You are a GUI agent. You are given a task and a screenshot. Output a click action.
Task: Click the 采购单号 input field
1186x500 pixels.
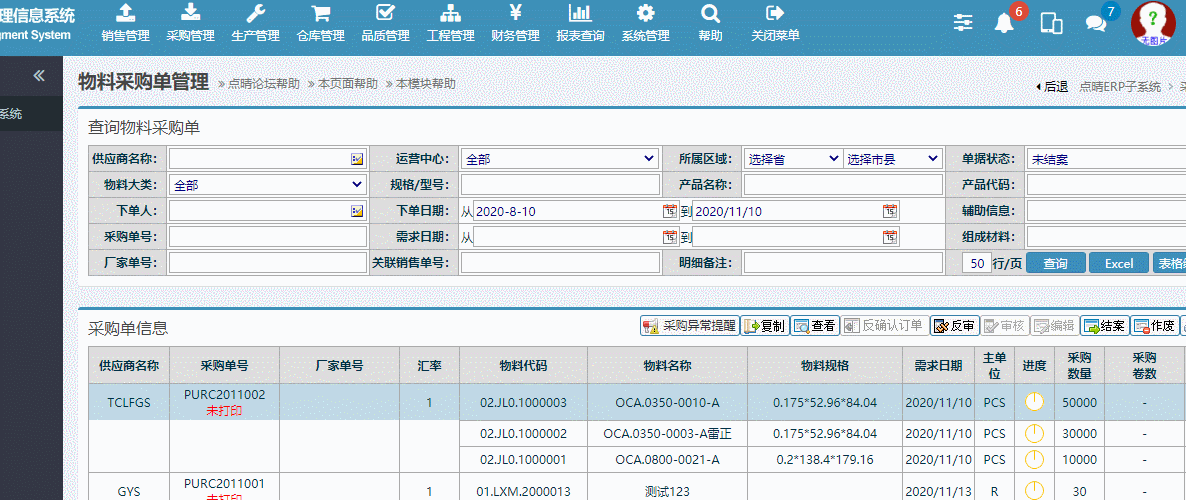click(267, 237)
